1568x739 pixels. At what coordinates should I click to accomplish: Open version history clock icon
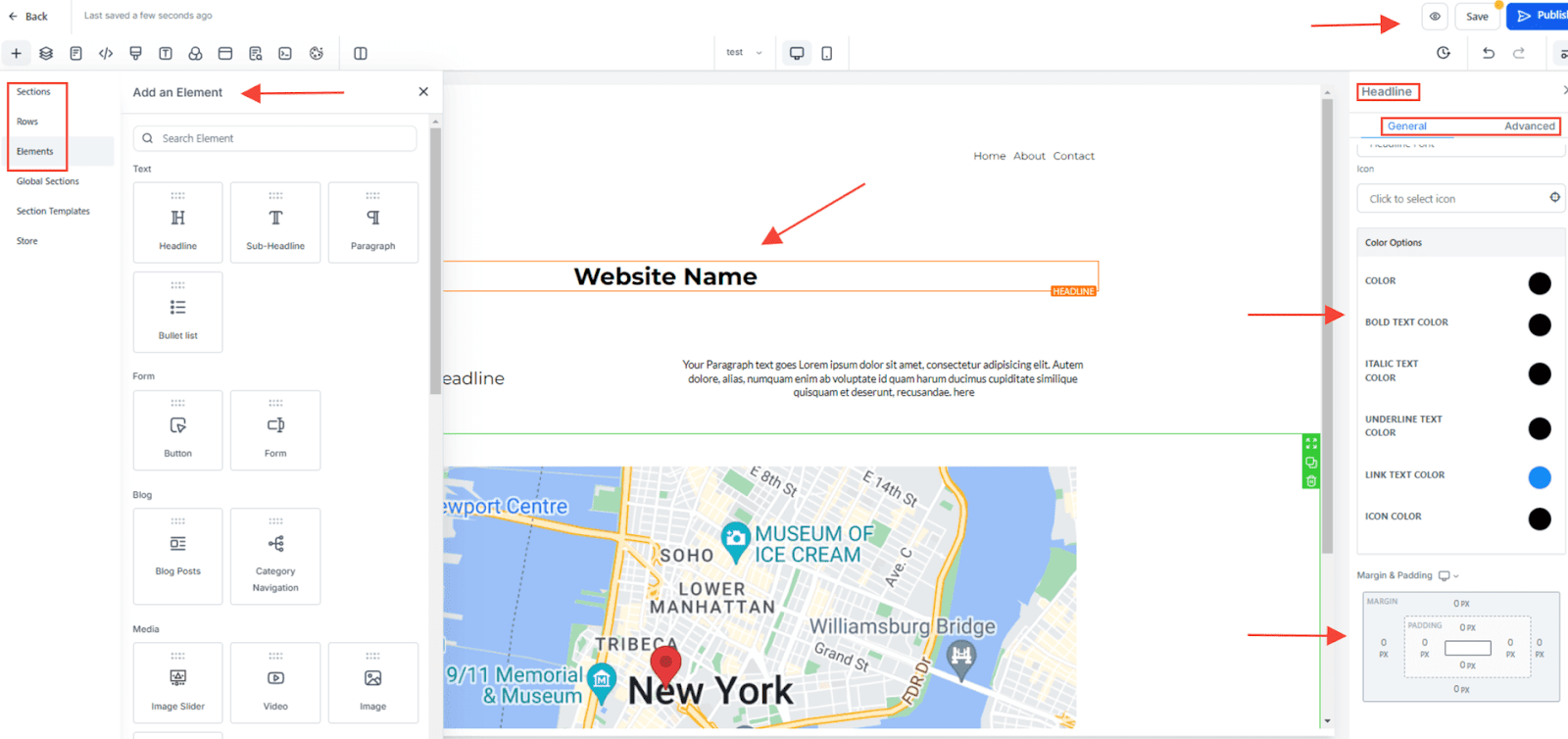pos(1444,53)
